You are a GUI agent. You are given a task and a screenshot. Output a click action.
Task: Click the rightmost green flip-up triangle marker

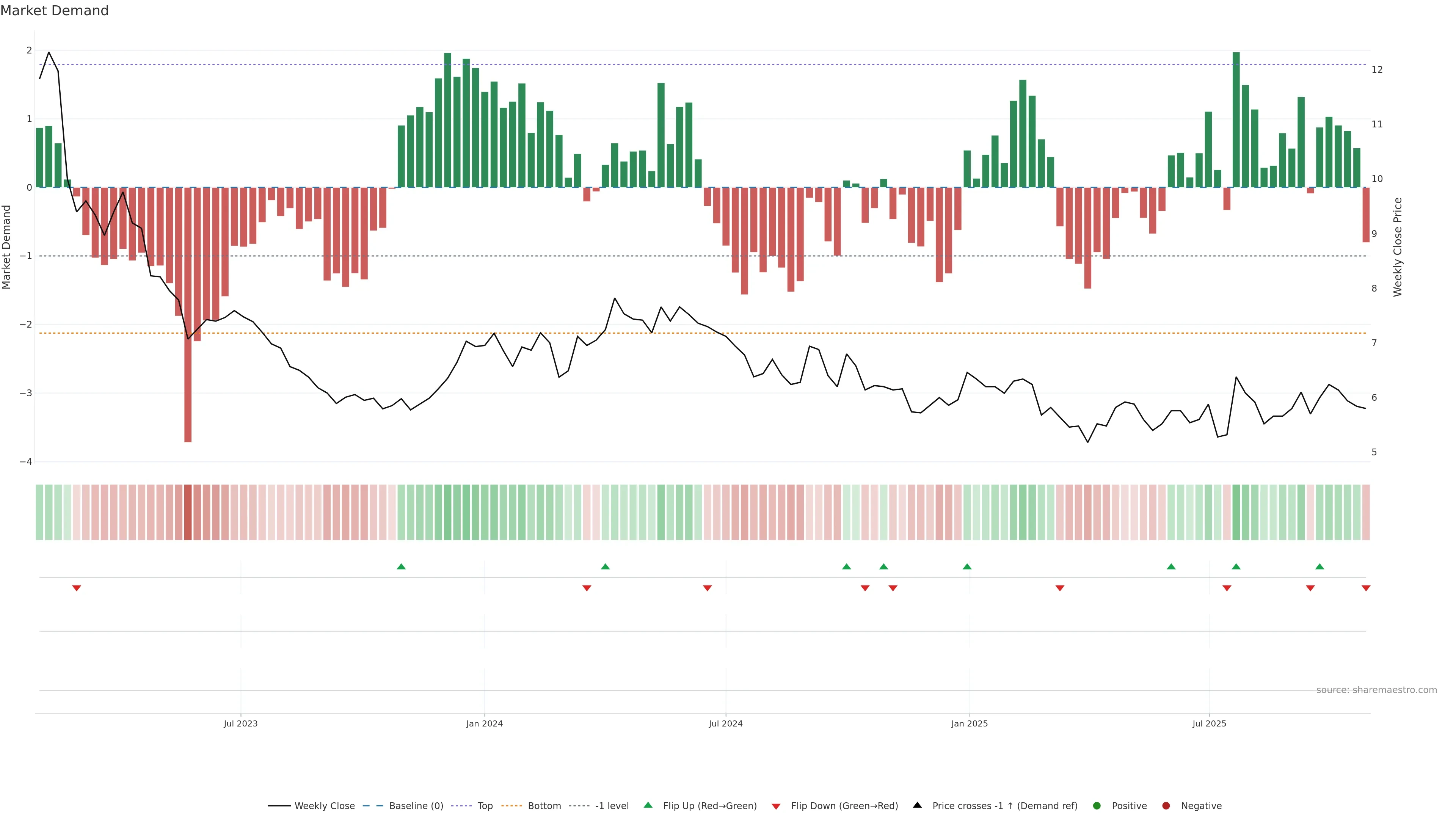pyautogui.click(x=1319, y=566)
